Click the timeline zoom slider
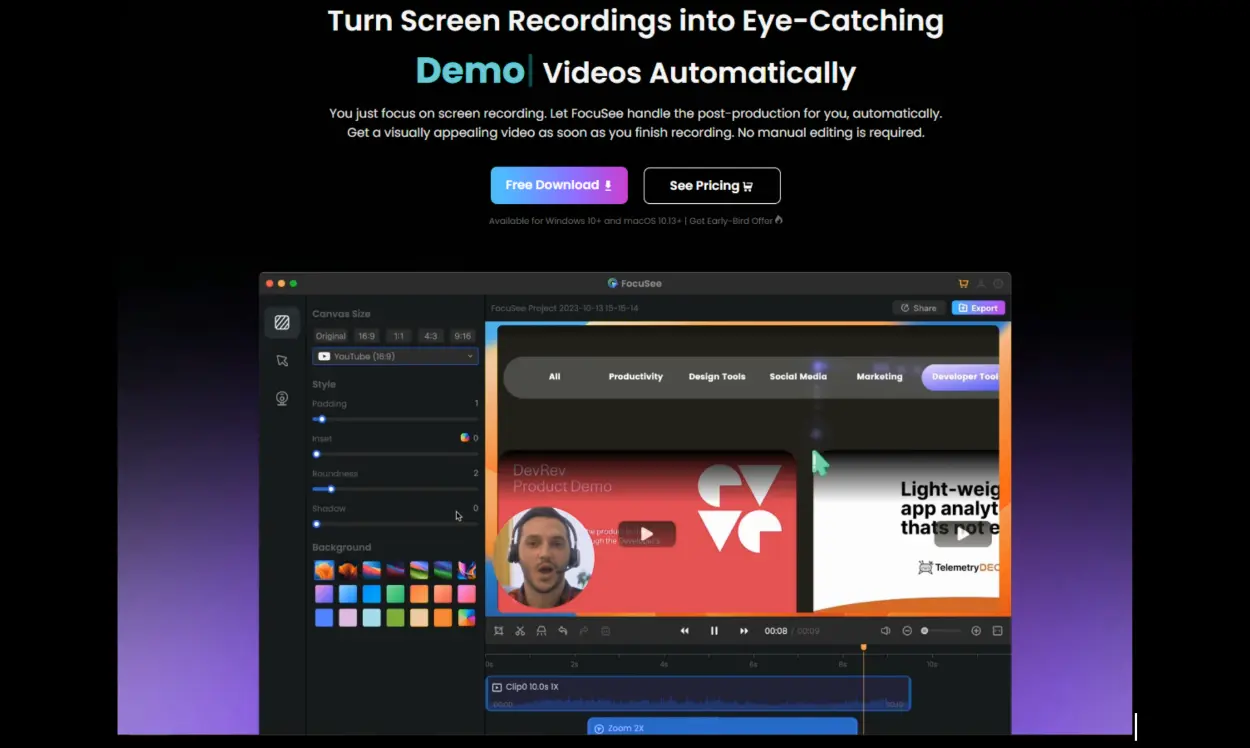The image size is (1250, 748). click(x=941, y=631)
